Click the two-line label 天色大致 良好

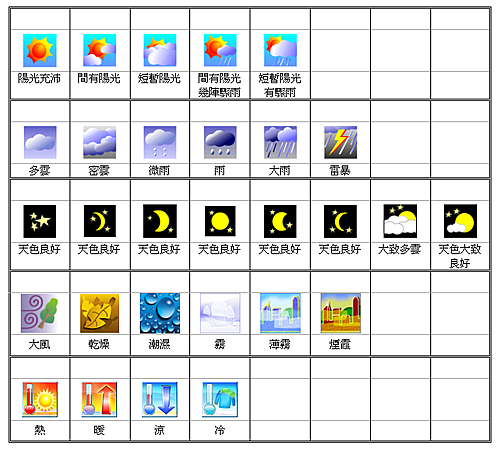tap(460, 256)
